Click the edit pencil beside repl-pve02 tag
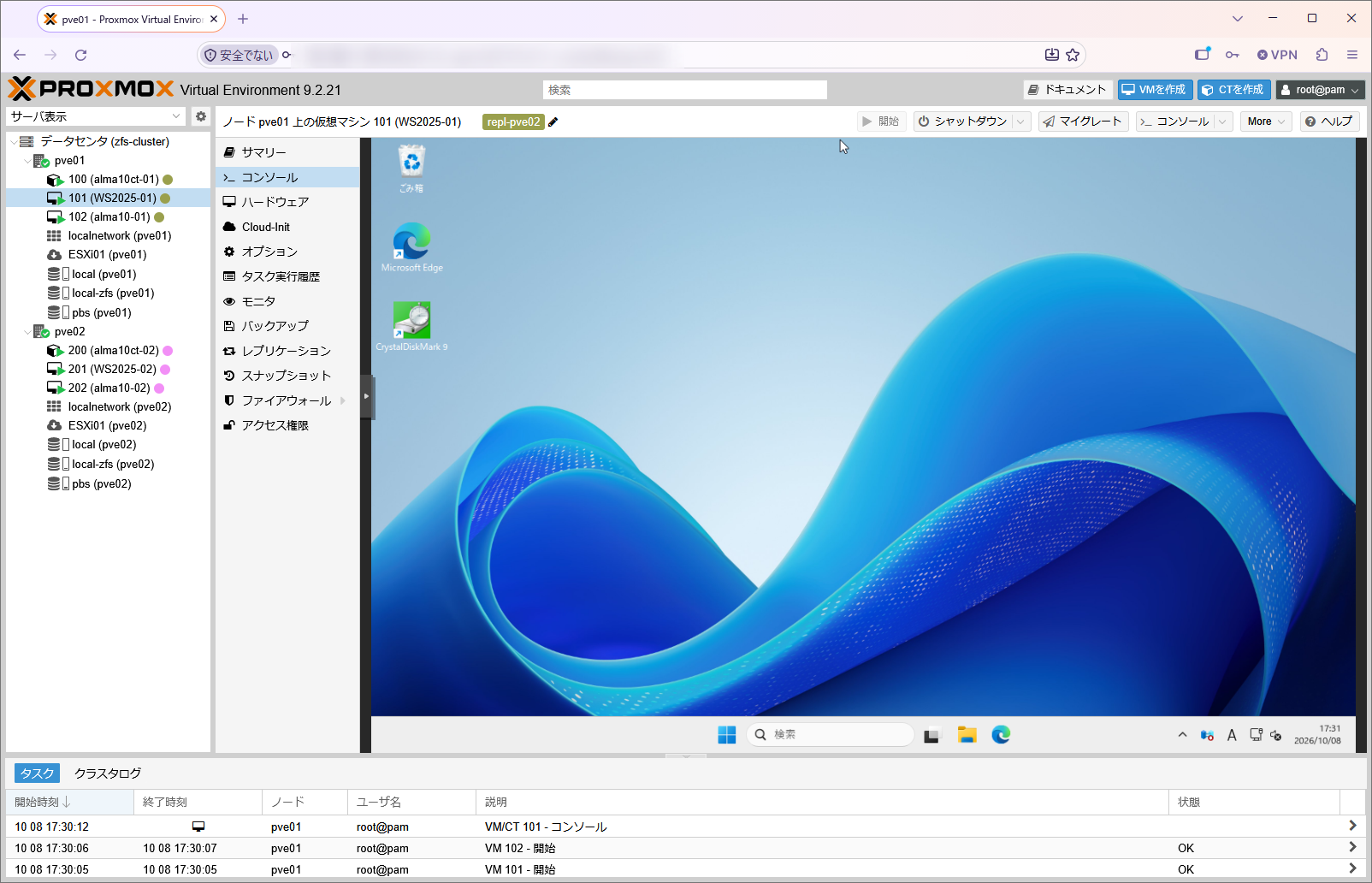 coord(553,121)
